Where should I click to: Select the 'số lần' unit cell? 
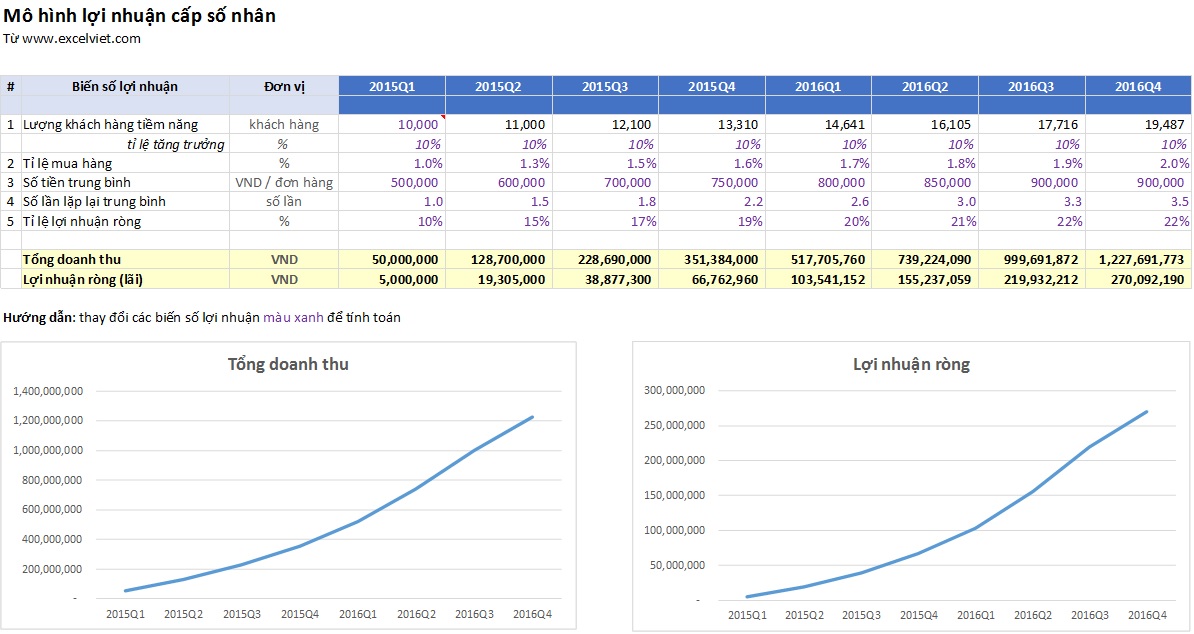click(x=284, y=201)
